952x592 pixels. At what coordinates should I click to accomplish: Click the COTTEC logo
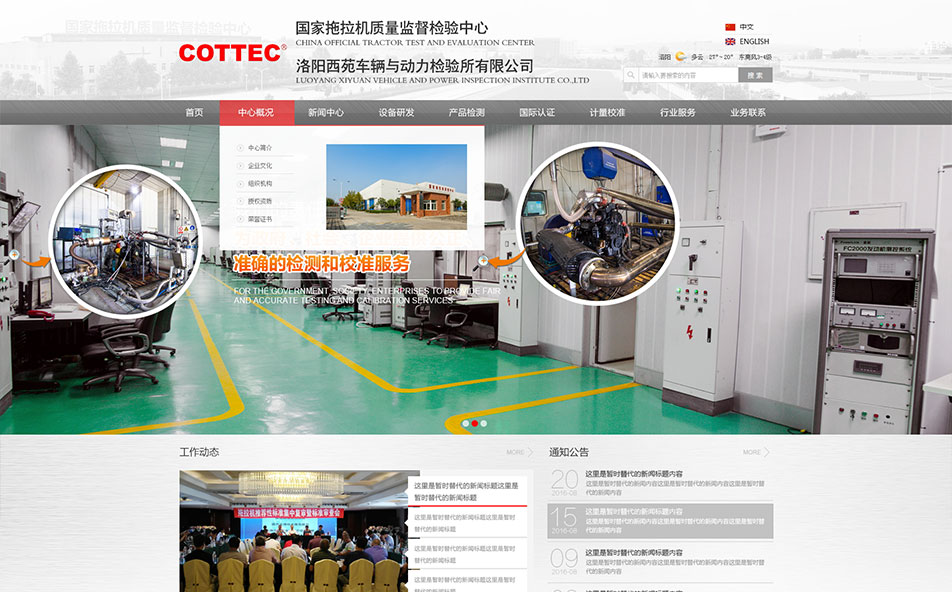[232, 52]
